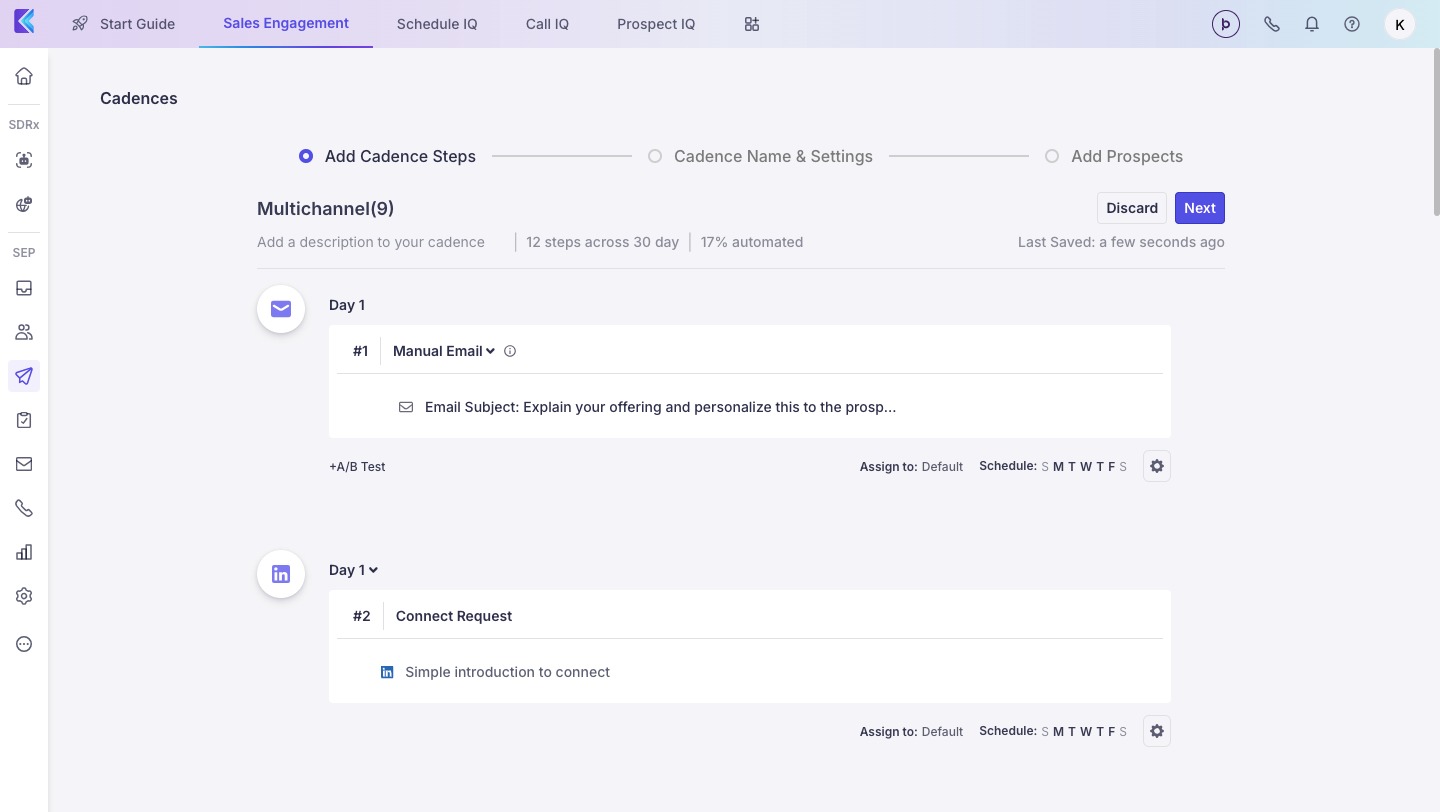1440x812 pixels.
Task: Open the apps grid menu in top bar
Action: (752, 24)
